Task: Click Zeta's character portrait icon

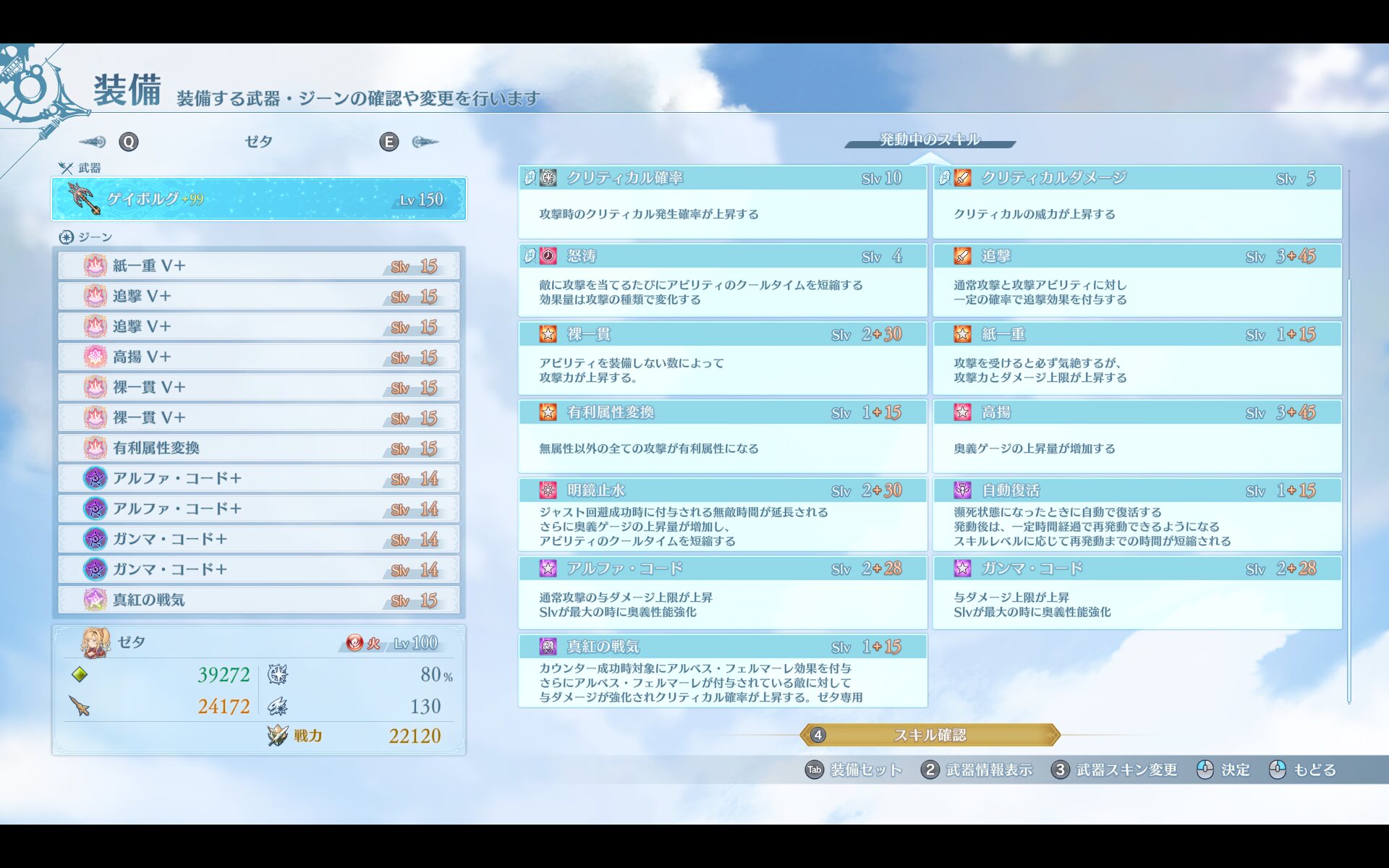Action: 96,643
